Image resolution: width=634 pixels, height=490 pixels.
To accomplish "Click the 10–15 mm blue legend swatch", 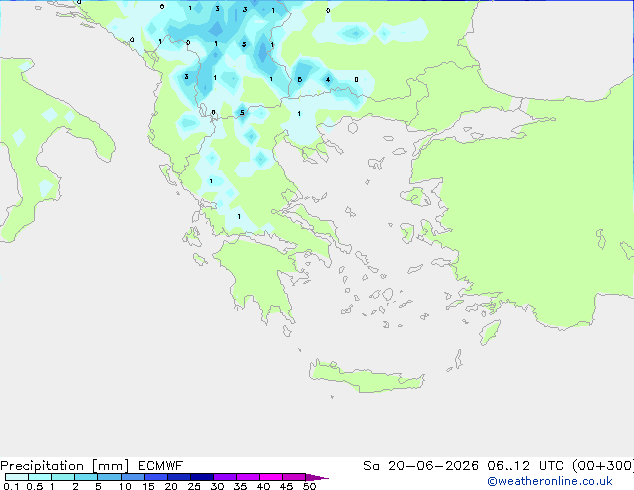I will (133, 477).
